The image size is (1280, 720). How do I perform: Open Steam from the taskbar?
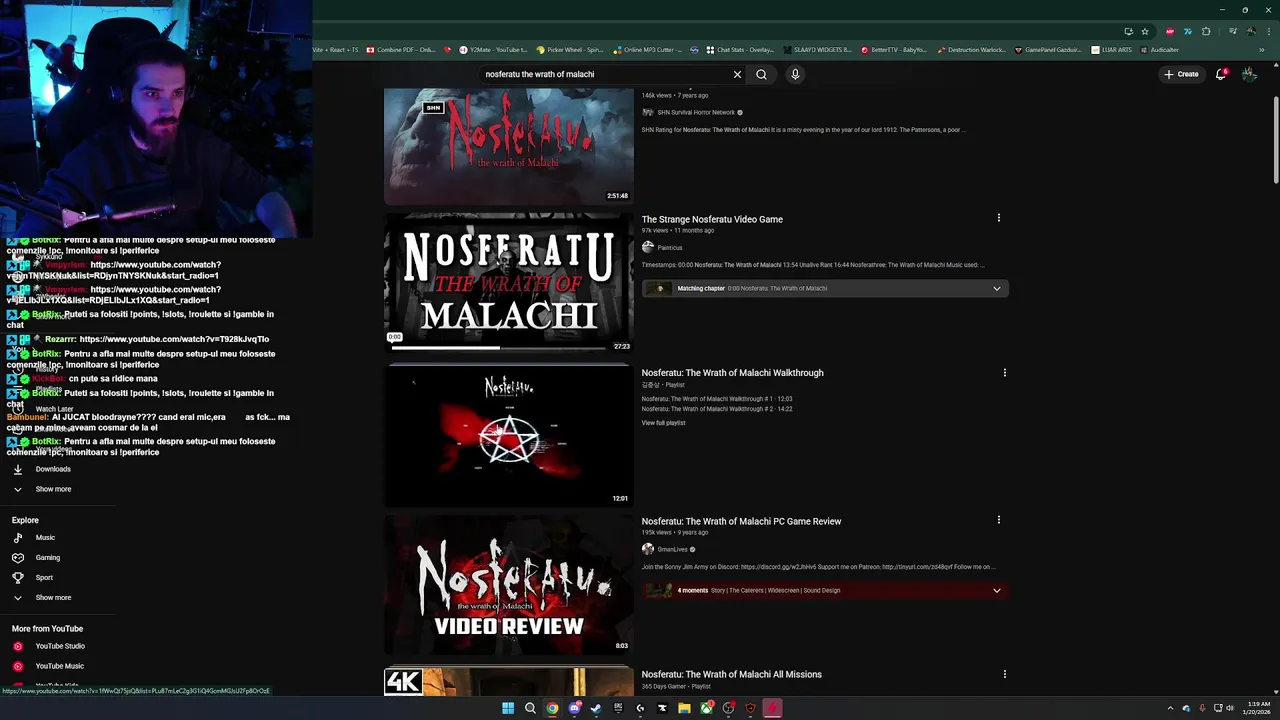tap(596, 708)
